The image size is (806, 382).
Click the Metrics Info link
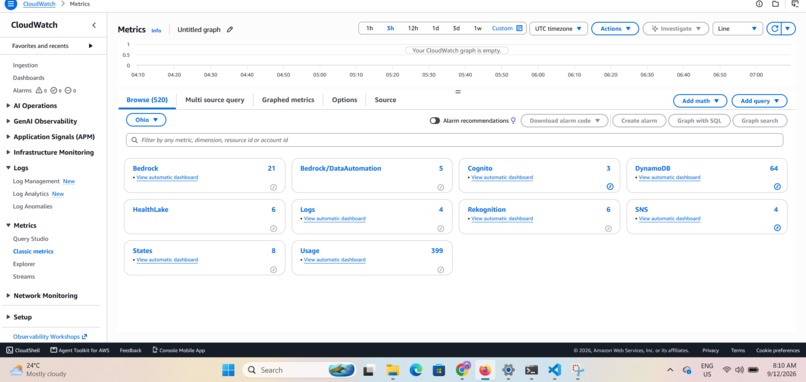(156, 30)
